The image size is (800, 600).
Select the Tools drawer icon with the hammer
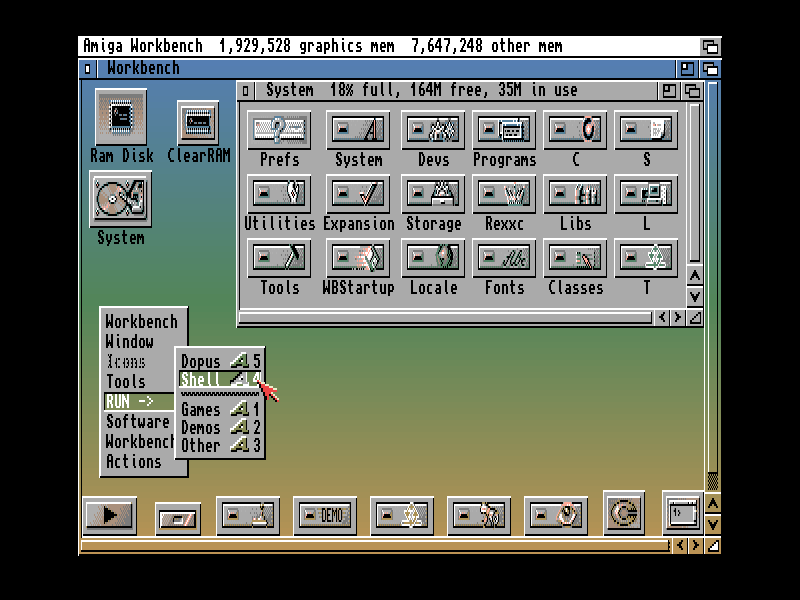click(279, 258)
